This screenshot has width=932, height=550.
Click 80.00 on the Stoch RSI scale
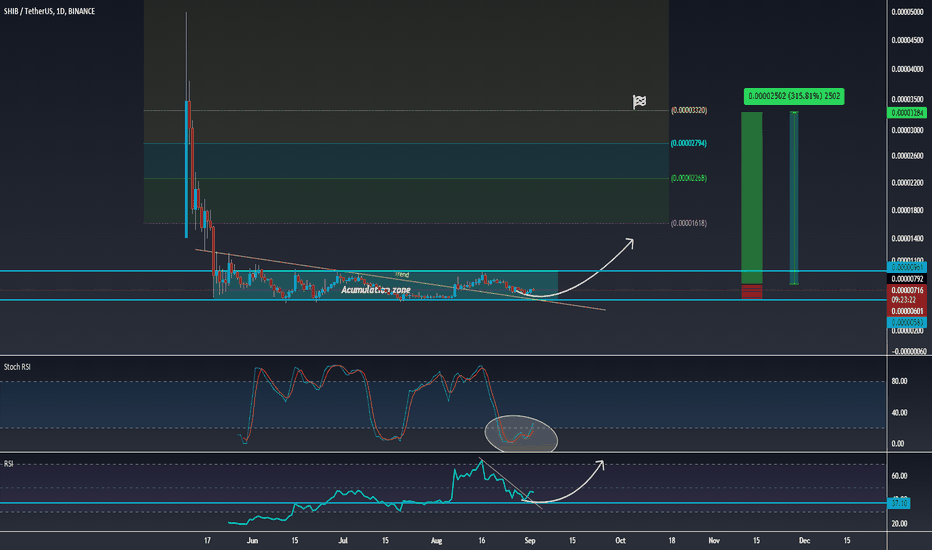tap(899, 381)
